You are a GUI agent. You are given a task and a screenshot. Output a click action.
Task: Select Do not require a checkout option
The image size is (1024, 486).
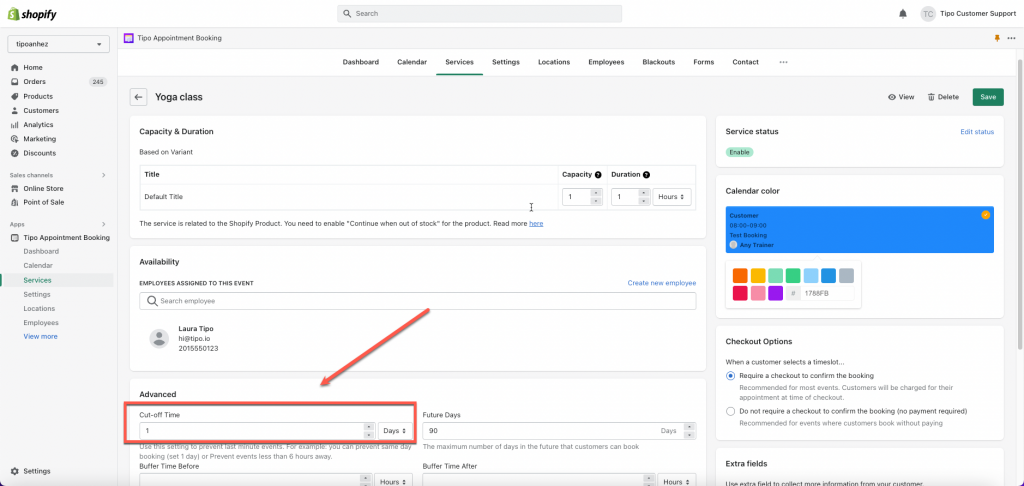click(x=730, y=412)
